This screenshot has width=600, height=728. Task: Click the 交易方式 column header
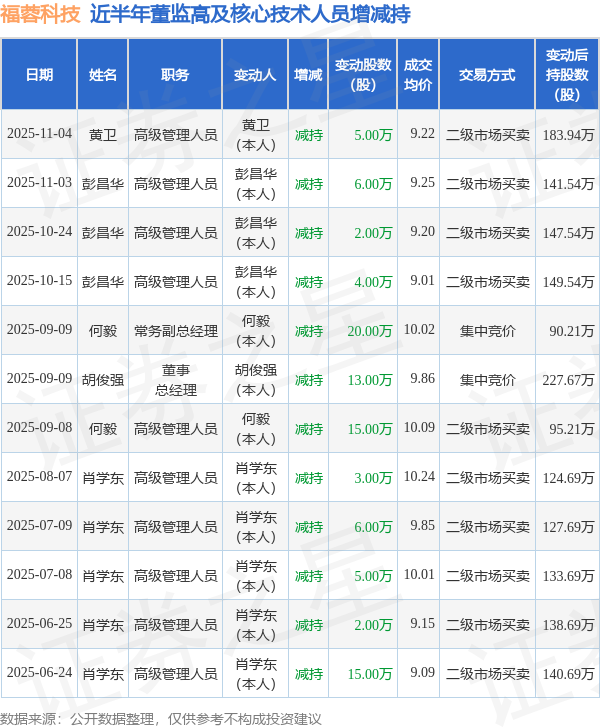coord(487,74)
